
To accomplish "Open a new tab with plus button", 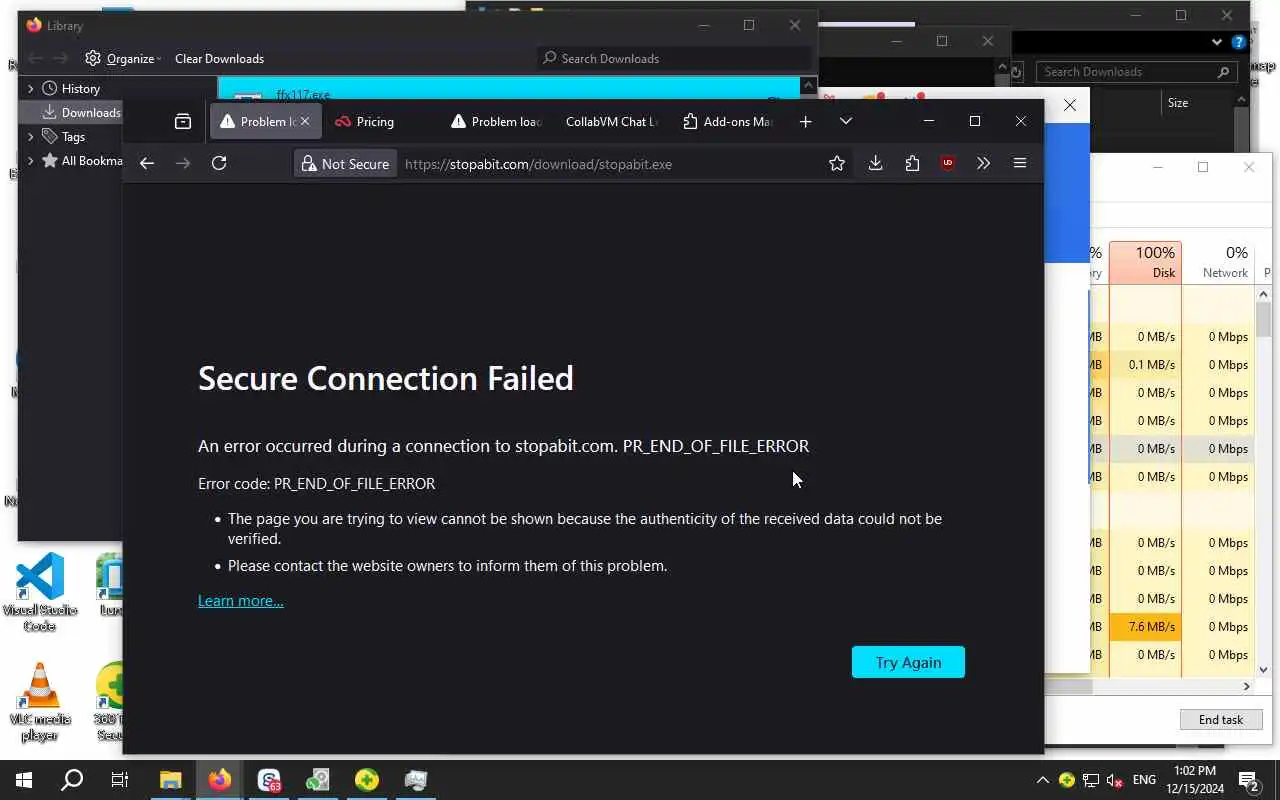I will click(805, 122).
